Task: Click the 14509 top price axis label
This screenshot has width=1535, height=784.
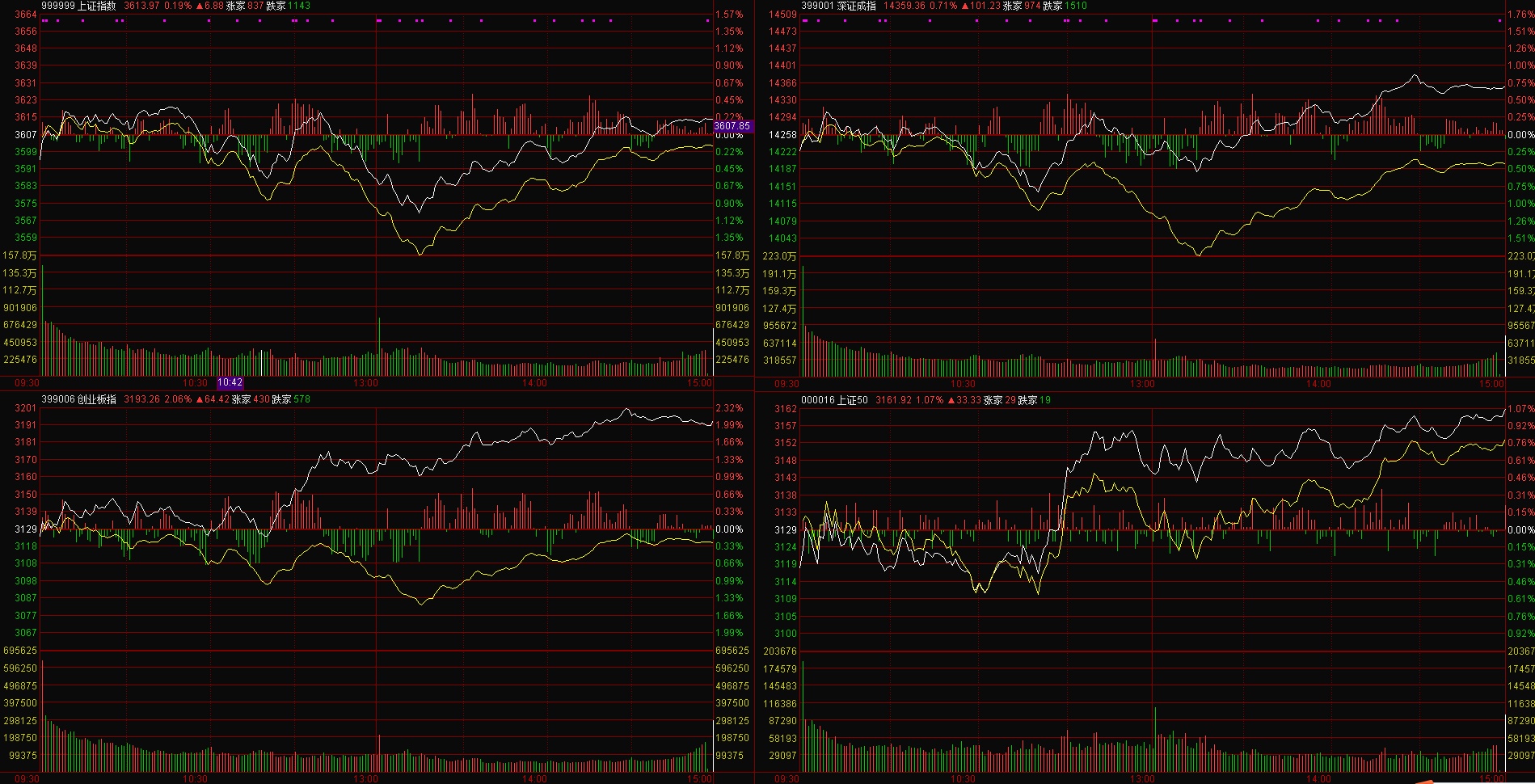Action: (782, 15)
